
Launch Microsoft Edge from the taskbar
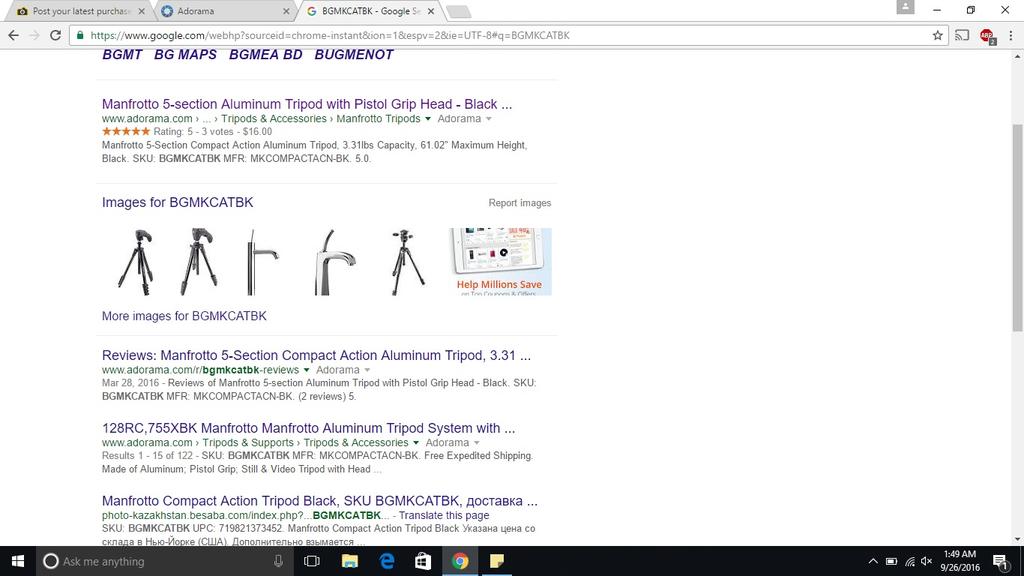click(387, 561)
